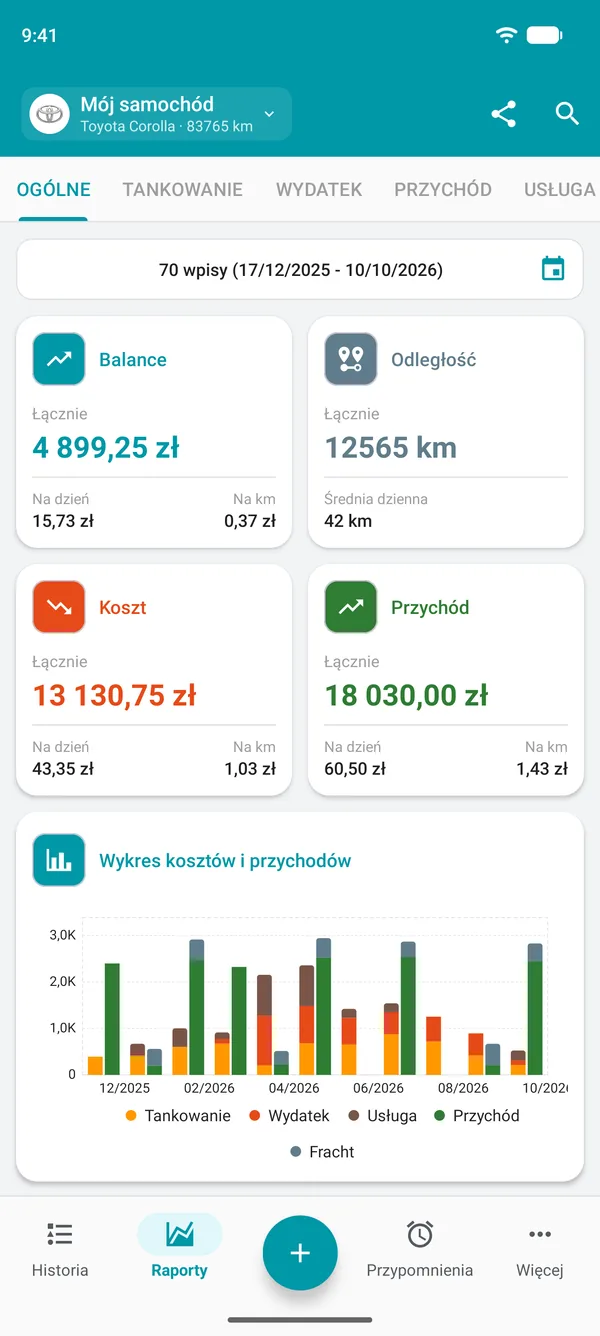Click Balance per-km value 0,37 zł

pyautogui.click(x=250, y=521)
